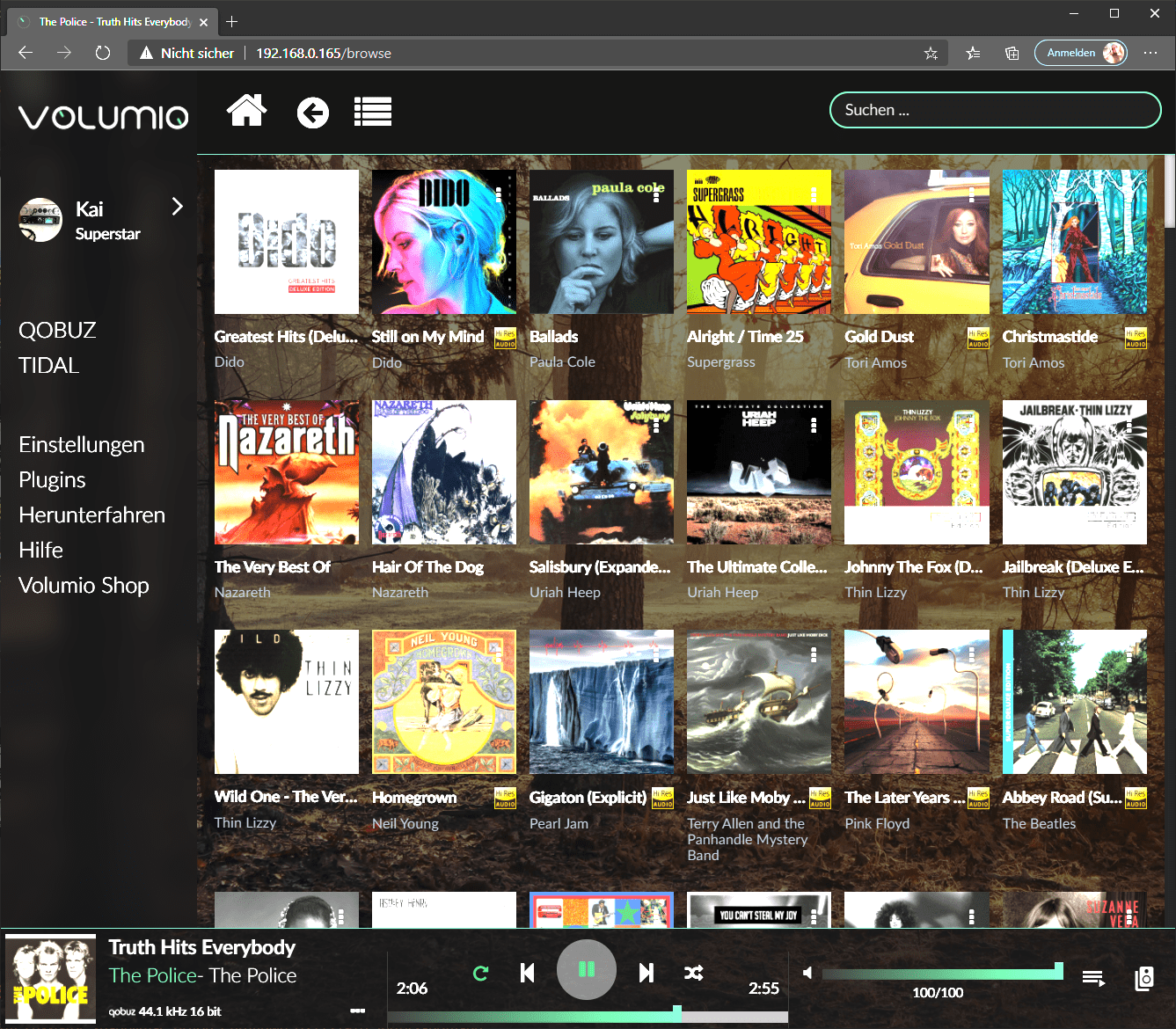Viewport: 1176px width, 1029px height.
Task: Click the Volumio logo
Action: 104,117
